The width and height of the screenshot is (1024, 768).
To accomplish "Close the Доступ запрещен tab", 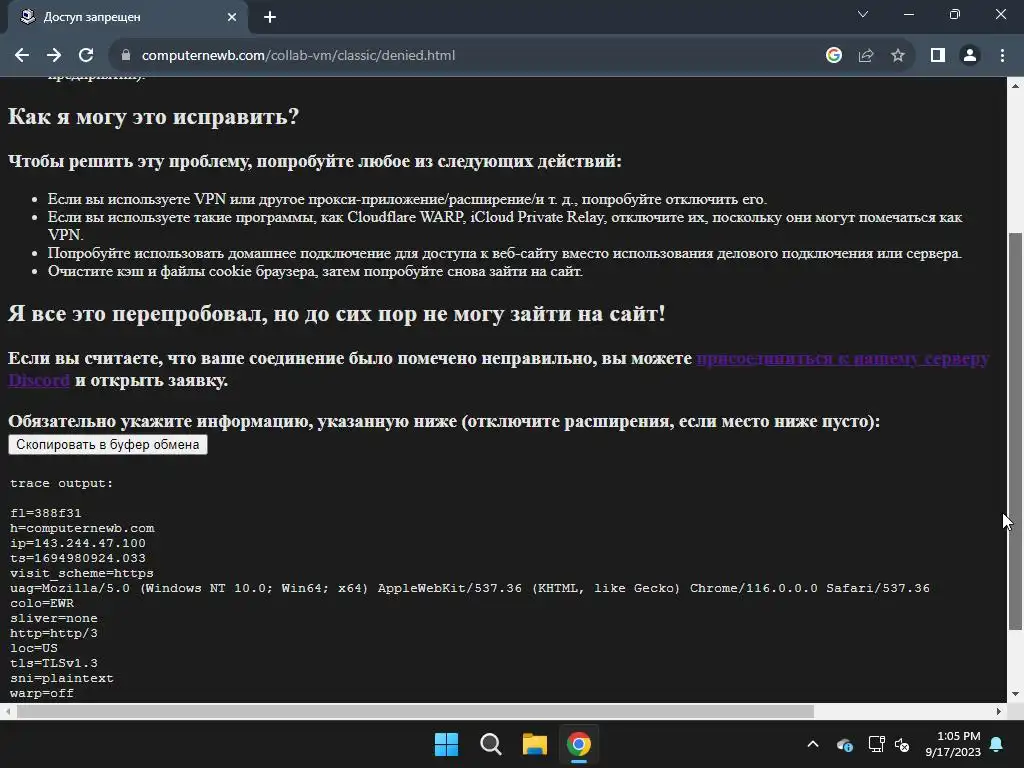I will click(x=232, y=17).
